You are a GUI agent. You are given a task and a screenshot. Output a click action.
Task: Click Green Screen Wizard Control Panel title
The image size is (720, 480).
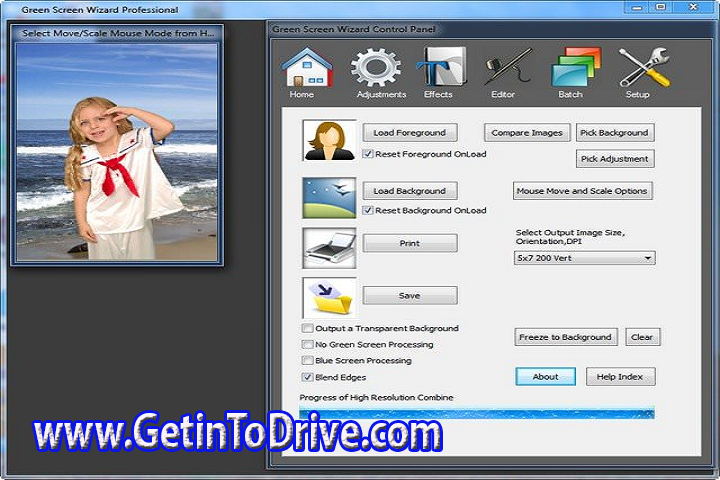(354, 29)
